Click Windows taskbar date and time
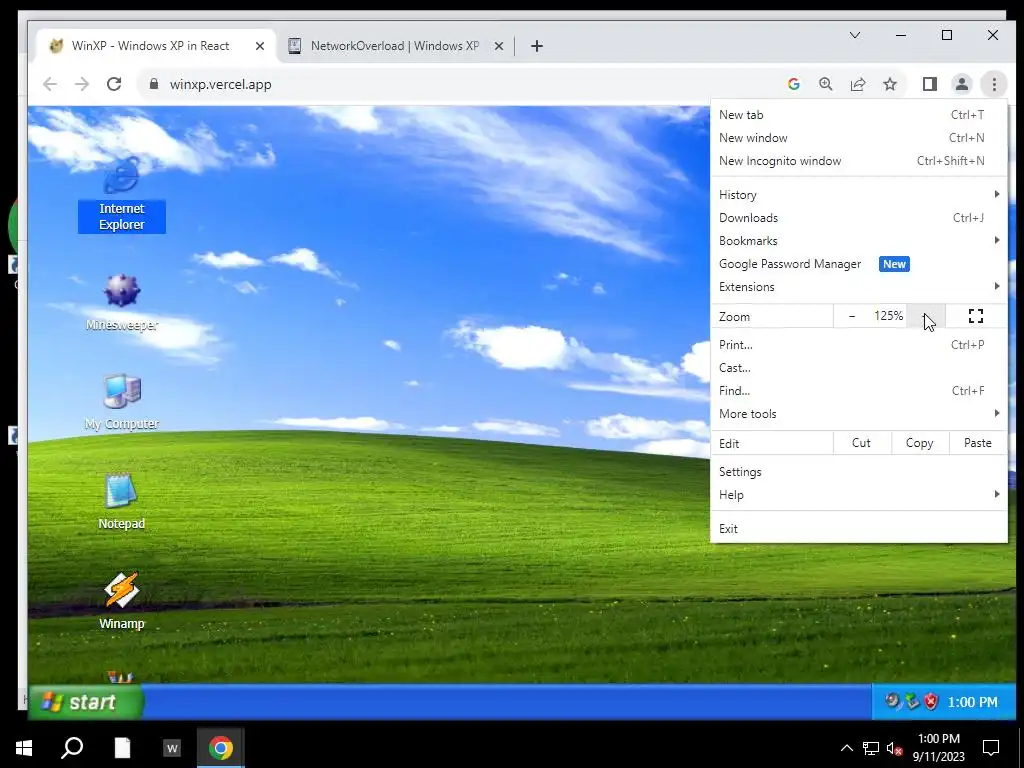This screenshot has width=1024, height=768. [938, 748]
